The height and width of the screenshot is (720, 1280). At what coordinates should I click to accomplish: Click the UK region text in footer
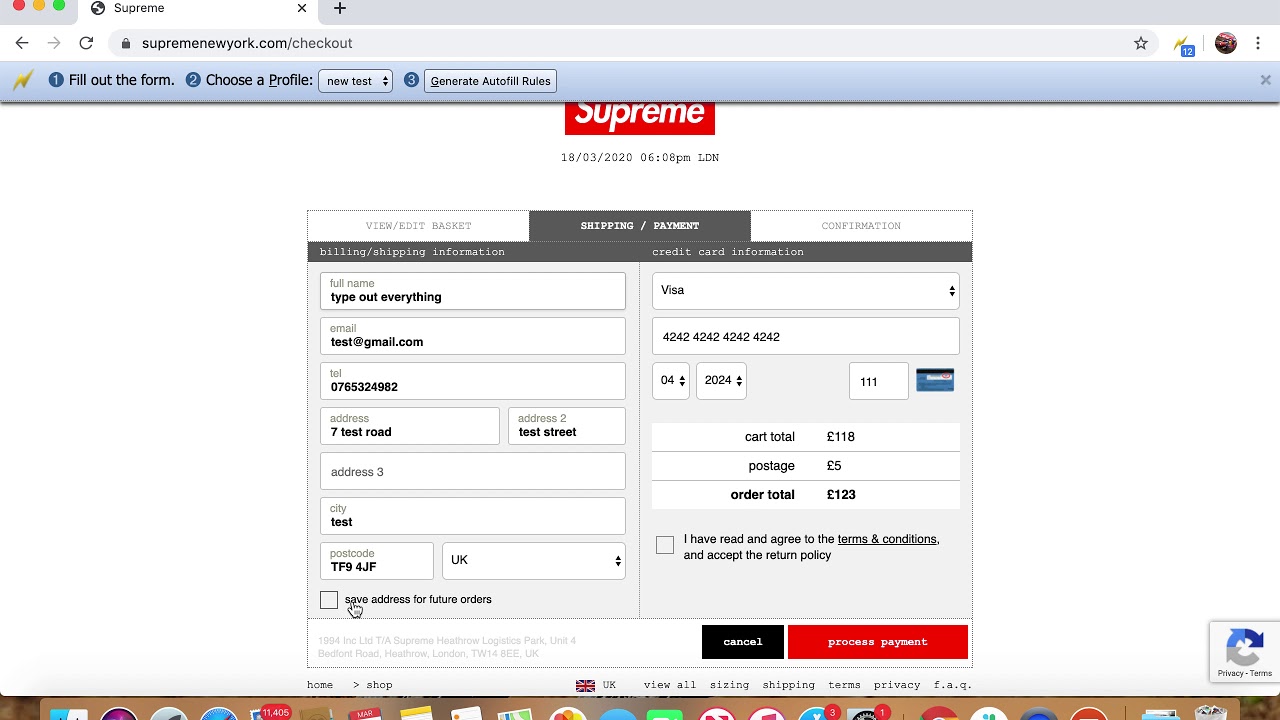click(x=609, y=685)
